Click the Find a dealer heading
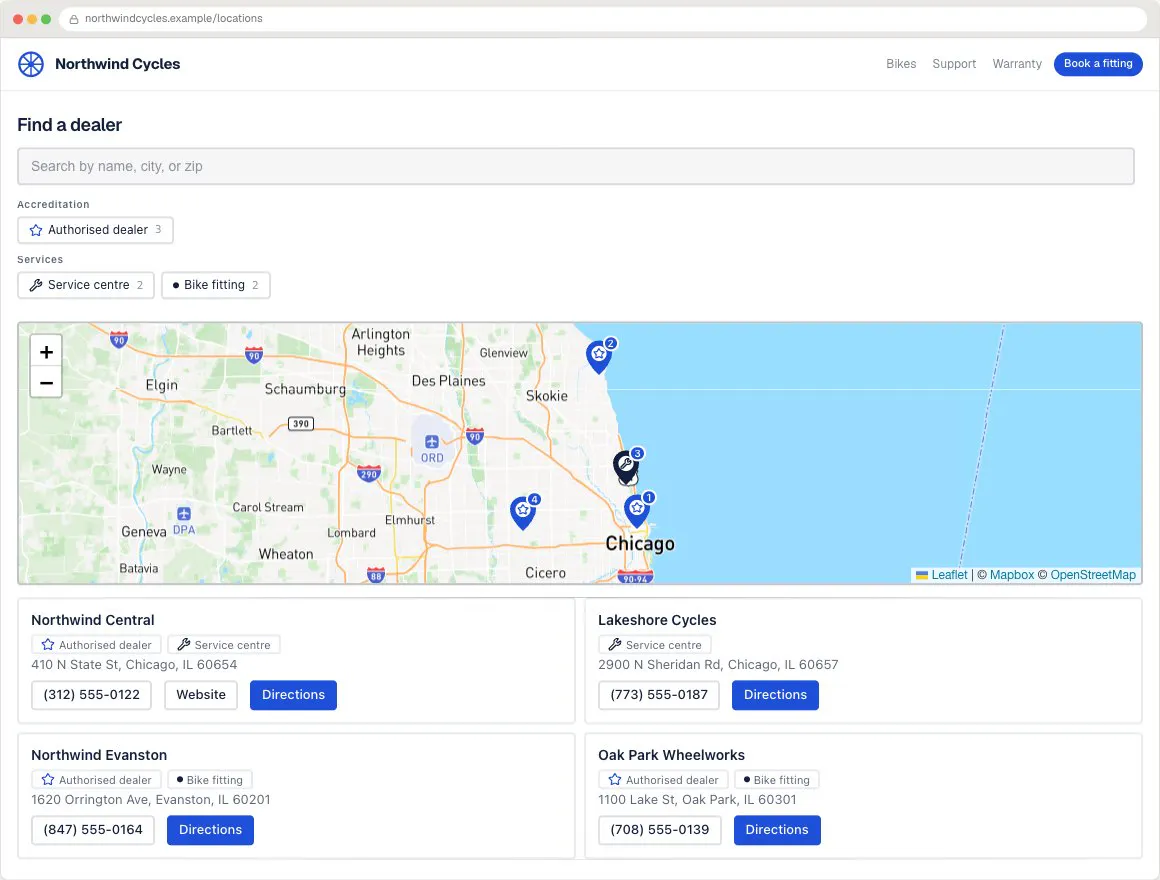Image resolution: width=1160 pixels, height=880 pixels. coord(70,125)
